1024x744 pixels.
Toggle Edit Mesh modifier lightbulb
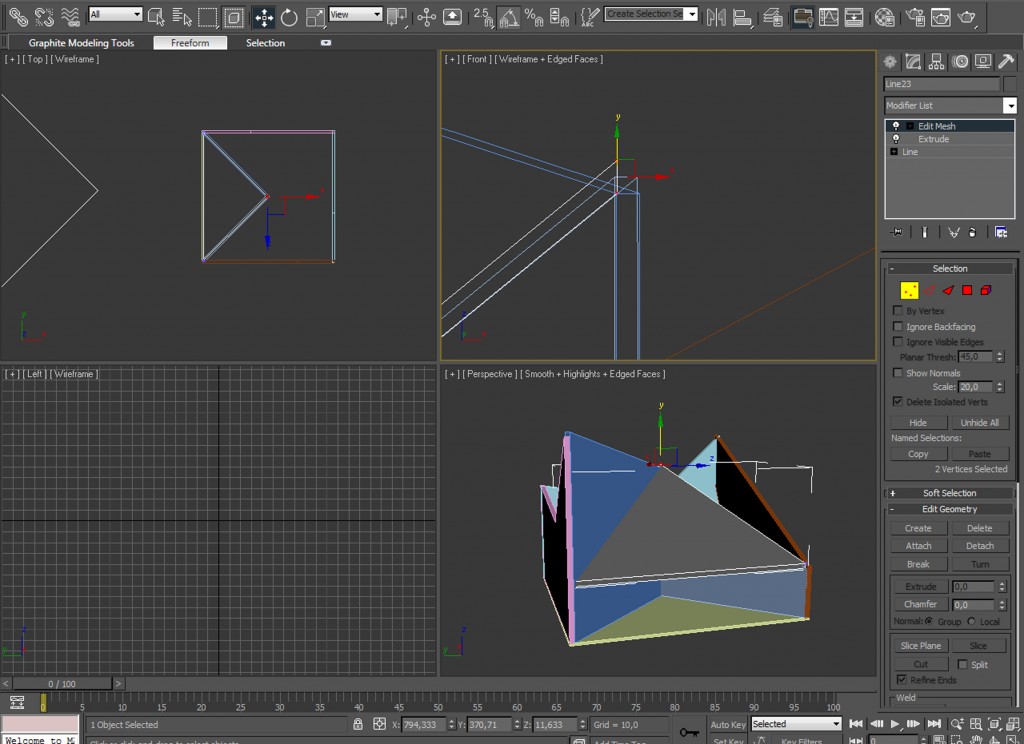click(895, 125)
